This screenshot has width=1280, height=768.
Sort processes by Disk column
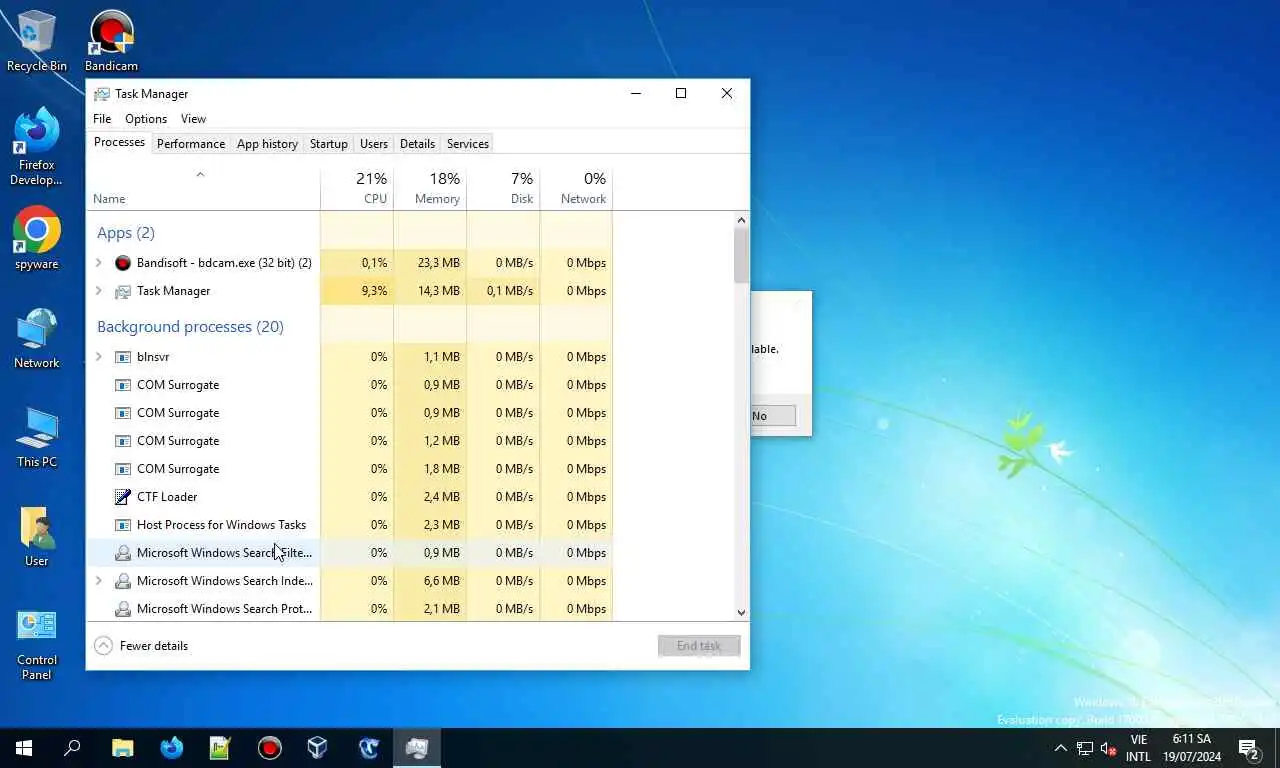click(503, 188)
